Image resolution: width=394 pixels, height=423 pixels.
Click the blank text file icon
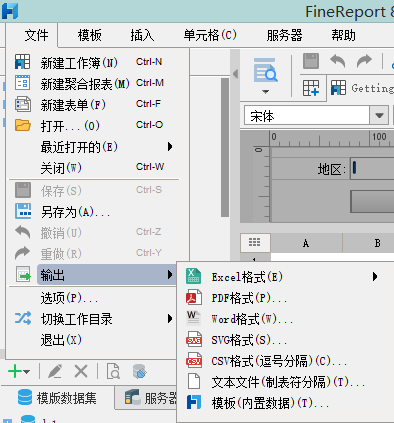pos(194,382)
